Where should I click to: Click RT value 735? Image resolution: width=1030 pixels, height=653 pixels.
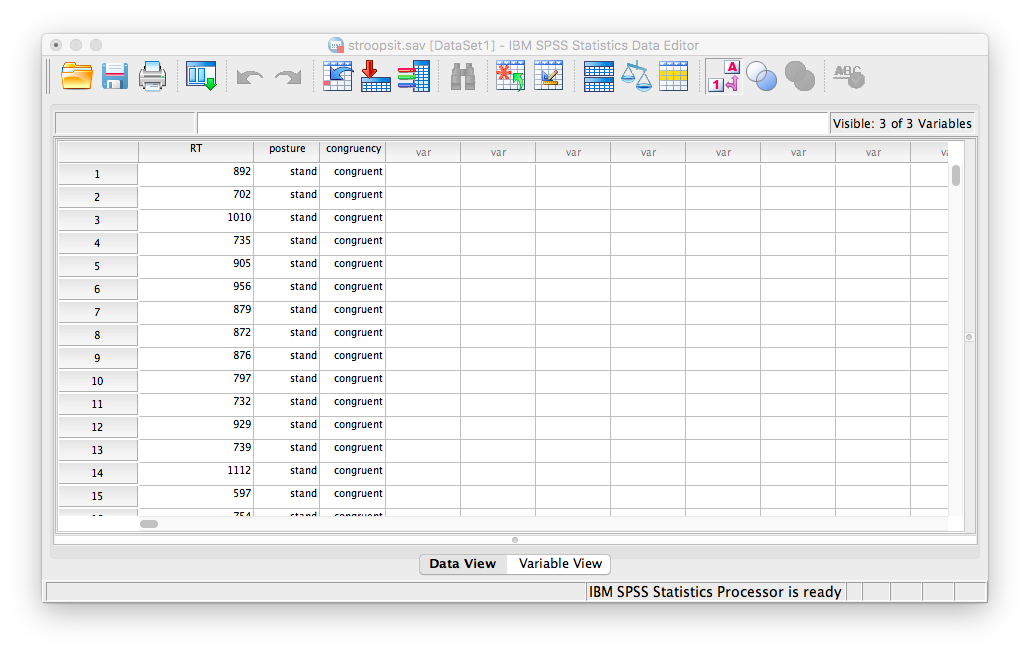[242, 240]
